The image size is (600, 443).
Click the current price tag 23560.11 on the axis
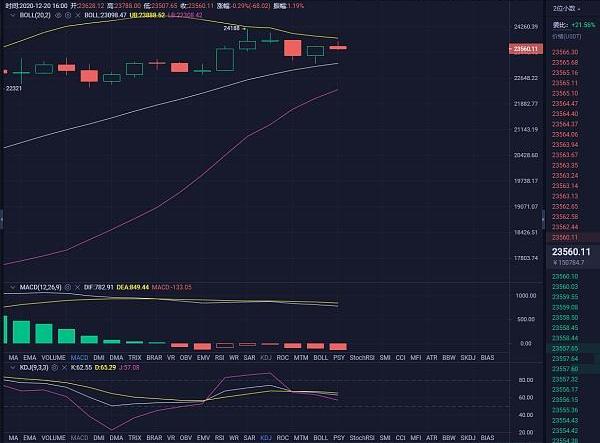pyautogui.click(x=524, y=48)
